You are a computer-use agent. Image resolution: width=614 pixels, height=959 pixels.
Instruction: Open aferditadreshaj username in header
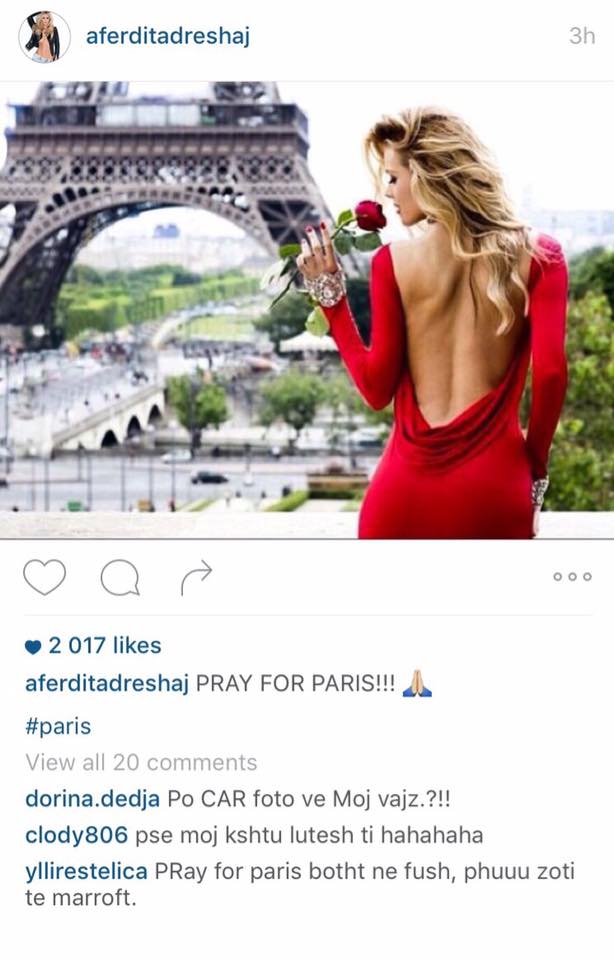pos(168,36)
